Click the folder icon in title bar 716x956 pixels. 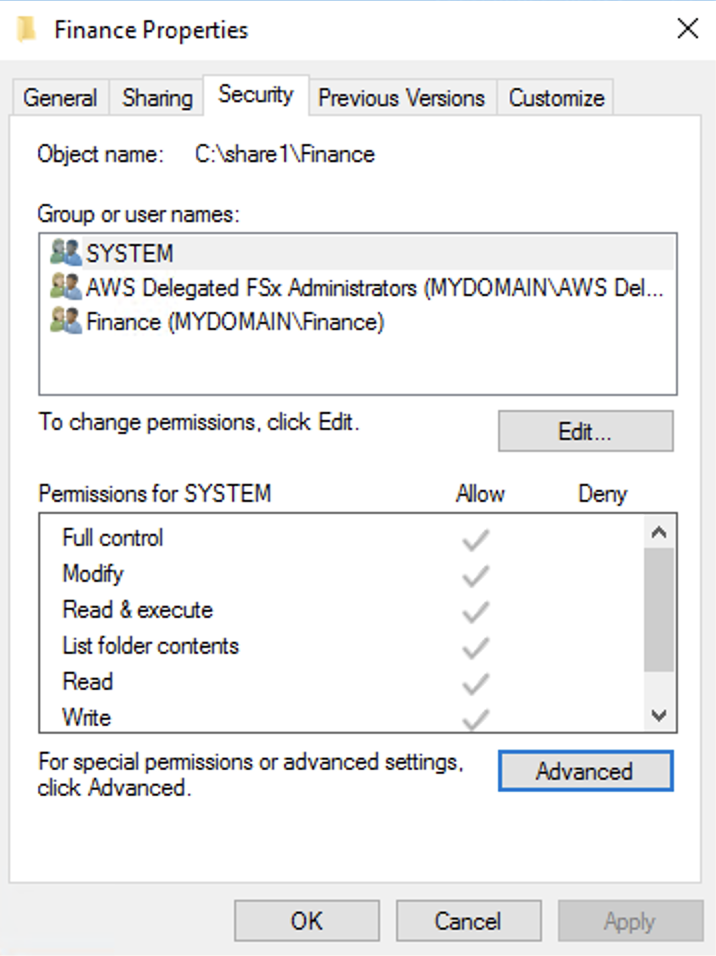(x=27, y=29)
